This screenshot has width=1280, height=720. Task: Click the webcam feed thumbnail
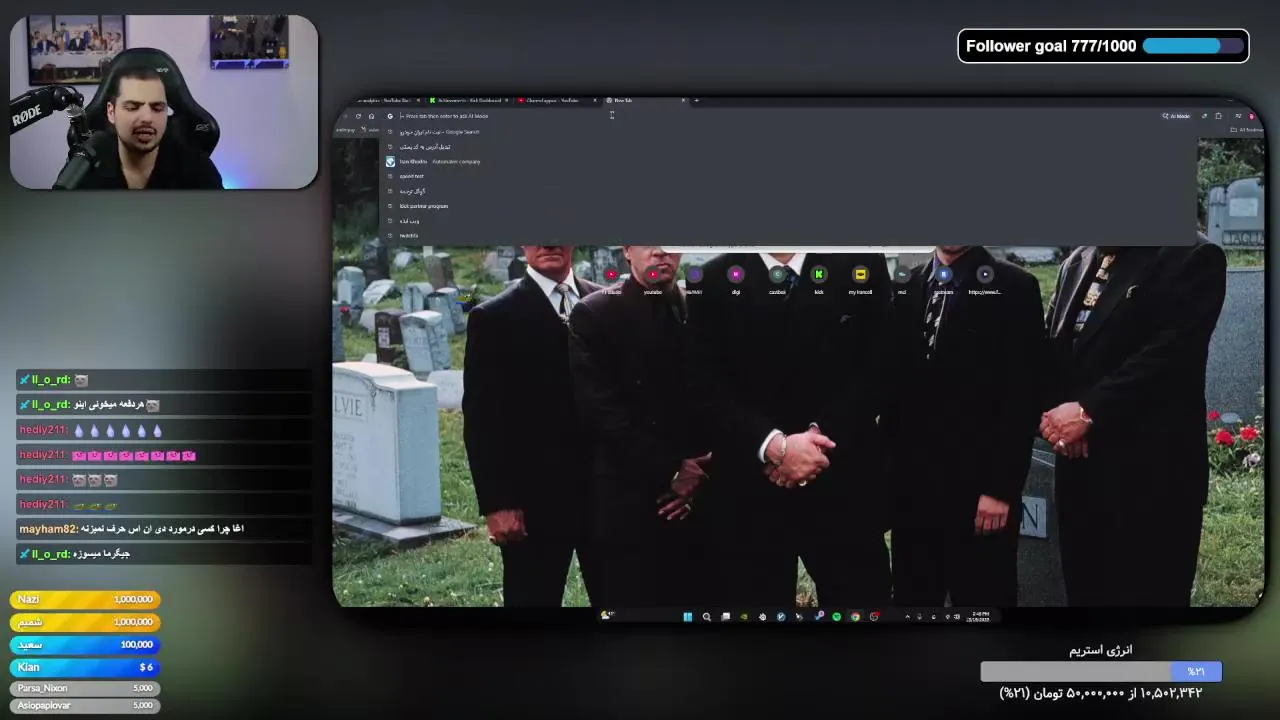click(x=164, y=101)
